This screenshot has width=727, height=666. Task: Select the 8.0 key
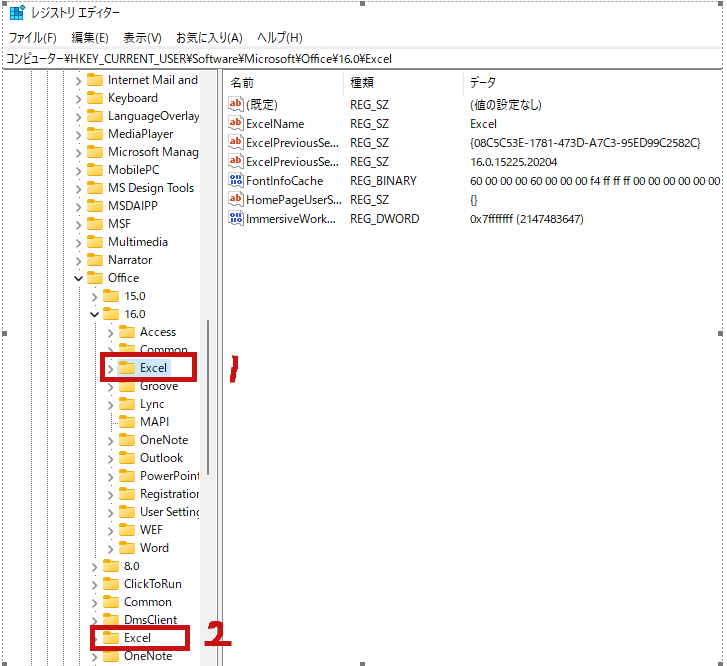132,566
